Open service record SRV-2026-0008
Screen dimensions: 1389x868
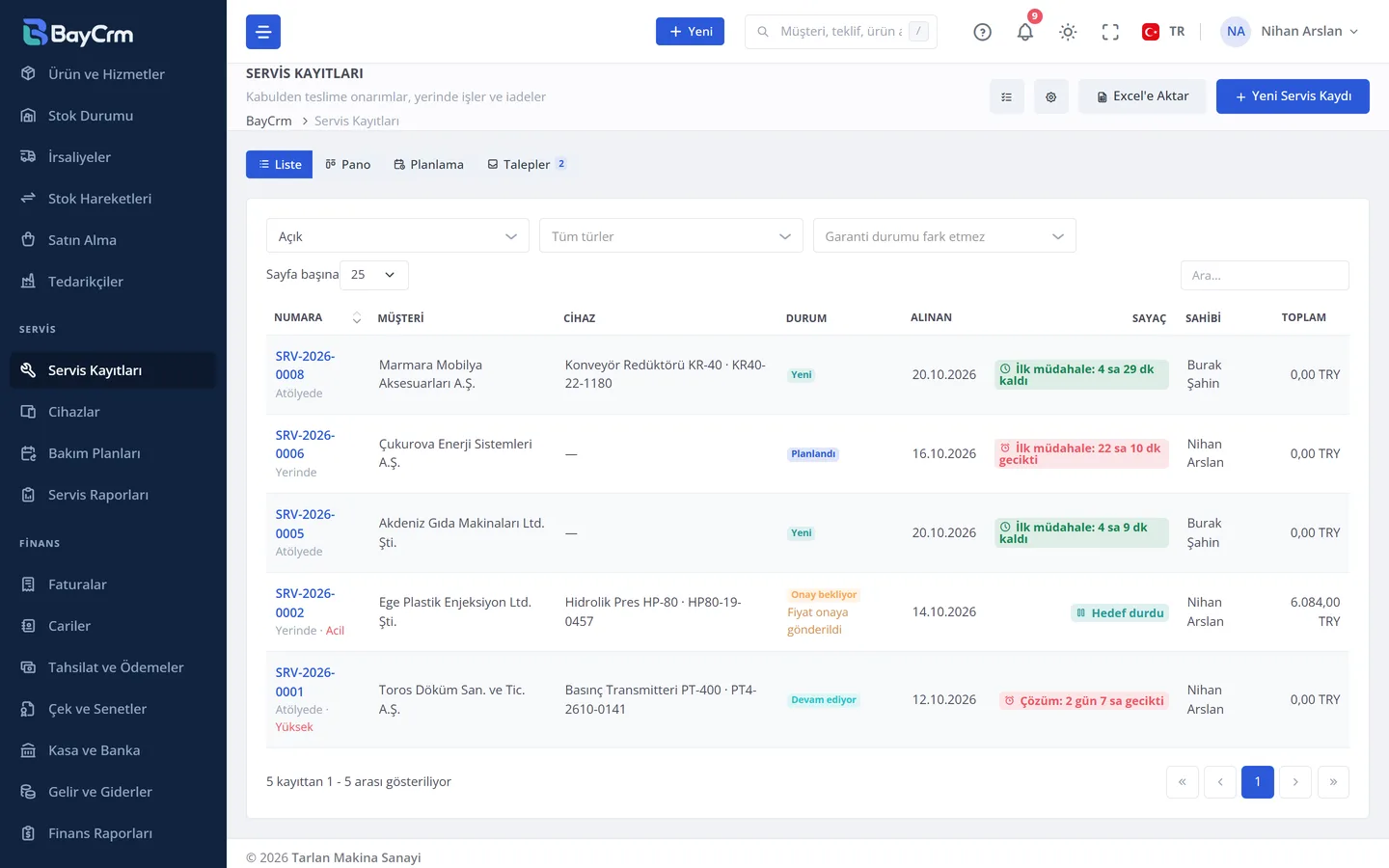tap(305, 366)
